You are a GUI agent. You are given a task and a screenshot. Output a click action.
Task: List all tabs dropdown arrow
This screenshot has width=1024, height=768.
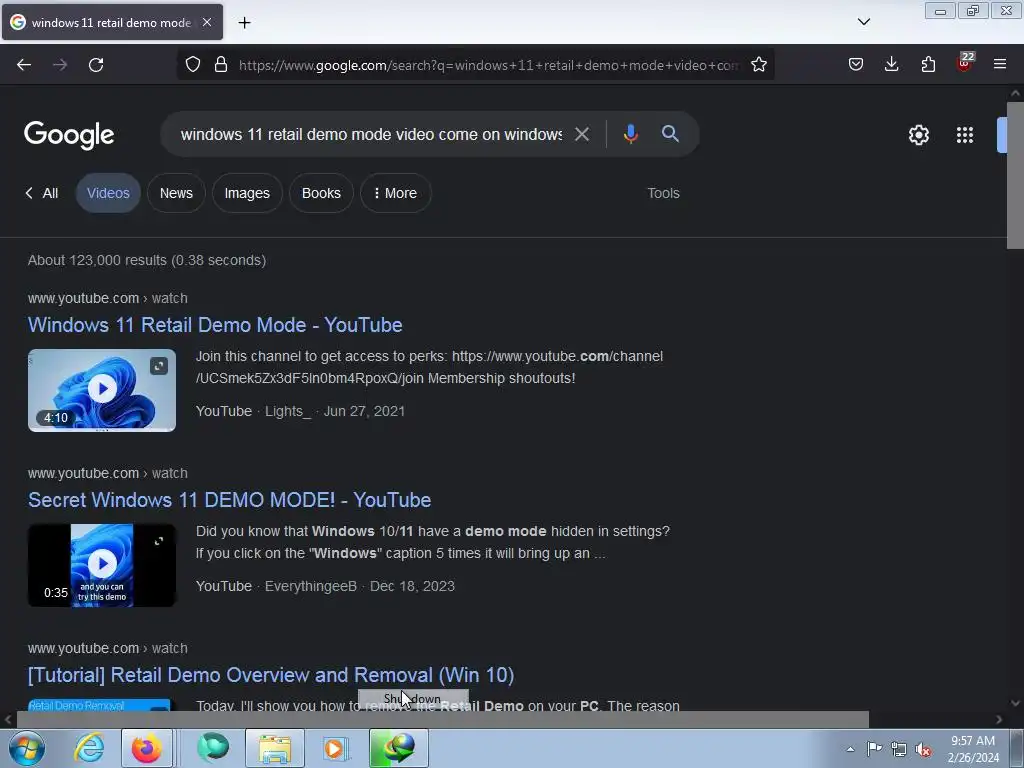(864, 22)
